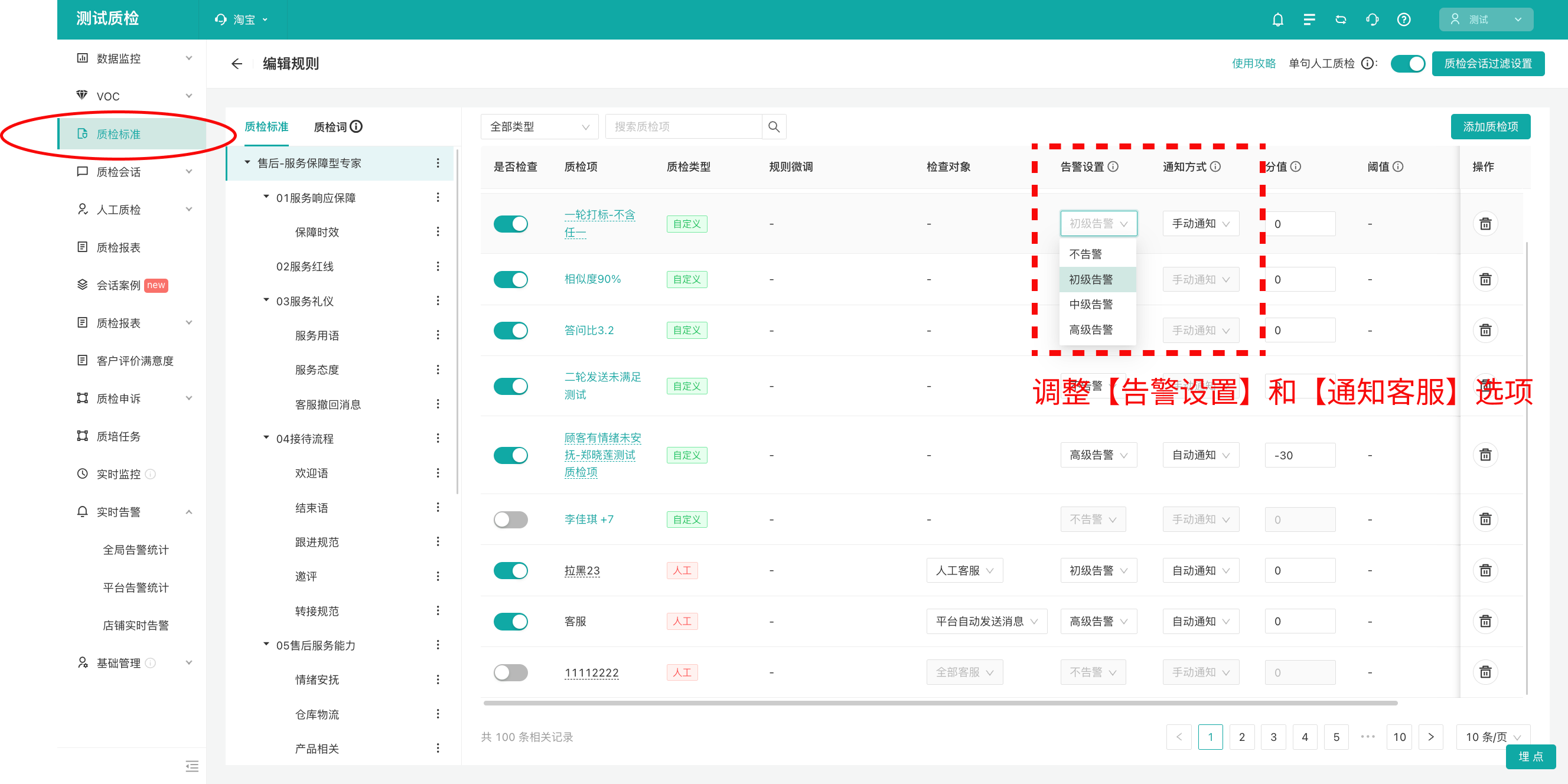Screen dimensions: 1568x784
Task: Delete the 11112222 row
Action: tap(1485, 672)
